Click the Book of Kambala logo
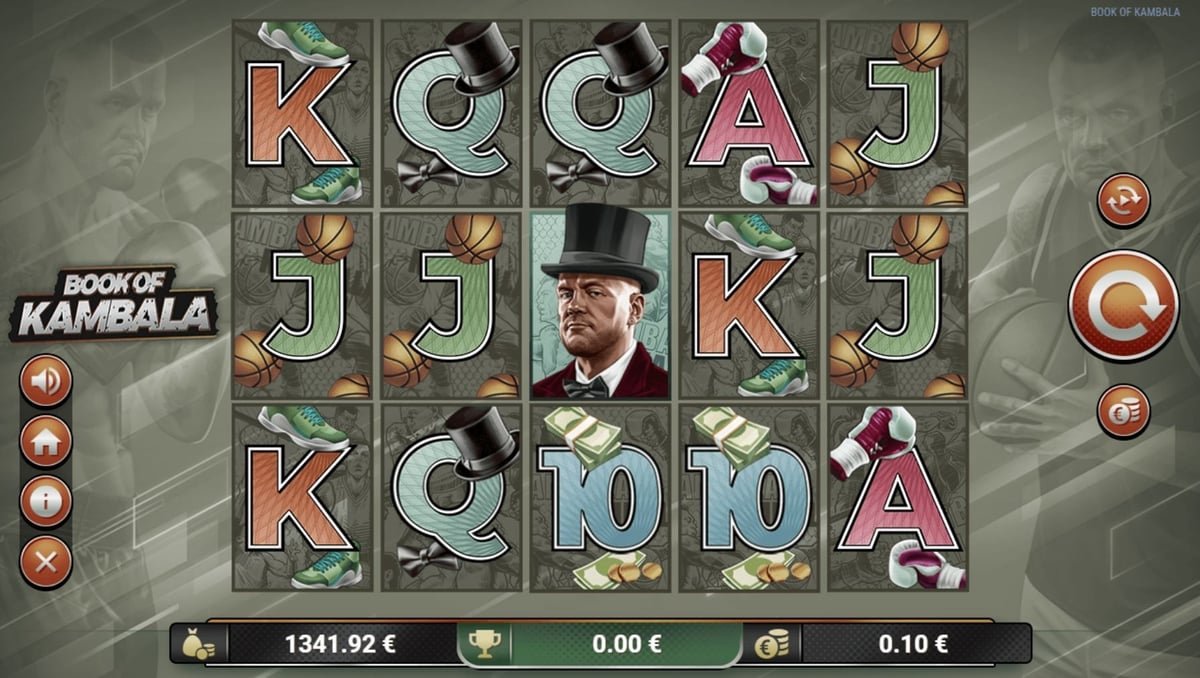 pyautogui.click(x=114, y=304)
